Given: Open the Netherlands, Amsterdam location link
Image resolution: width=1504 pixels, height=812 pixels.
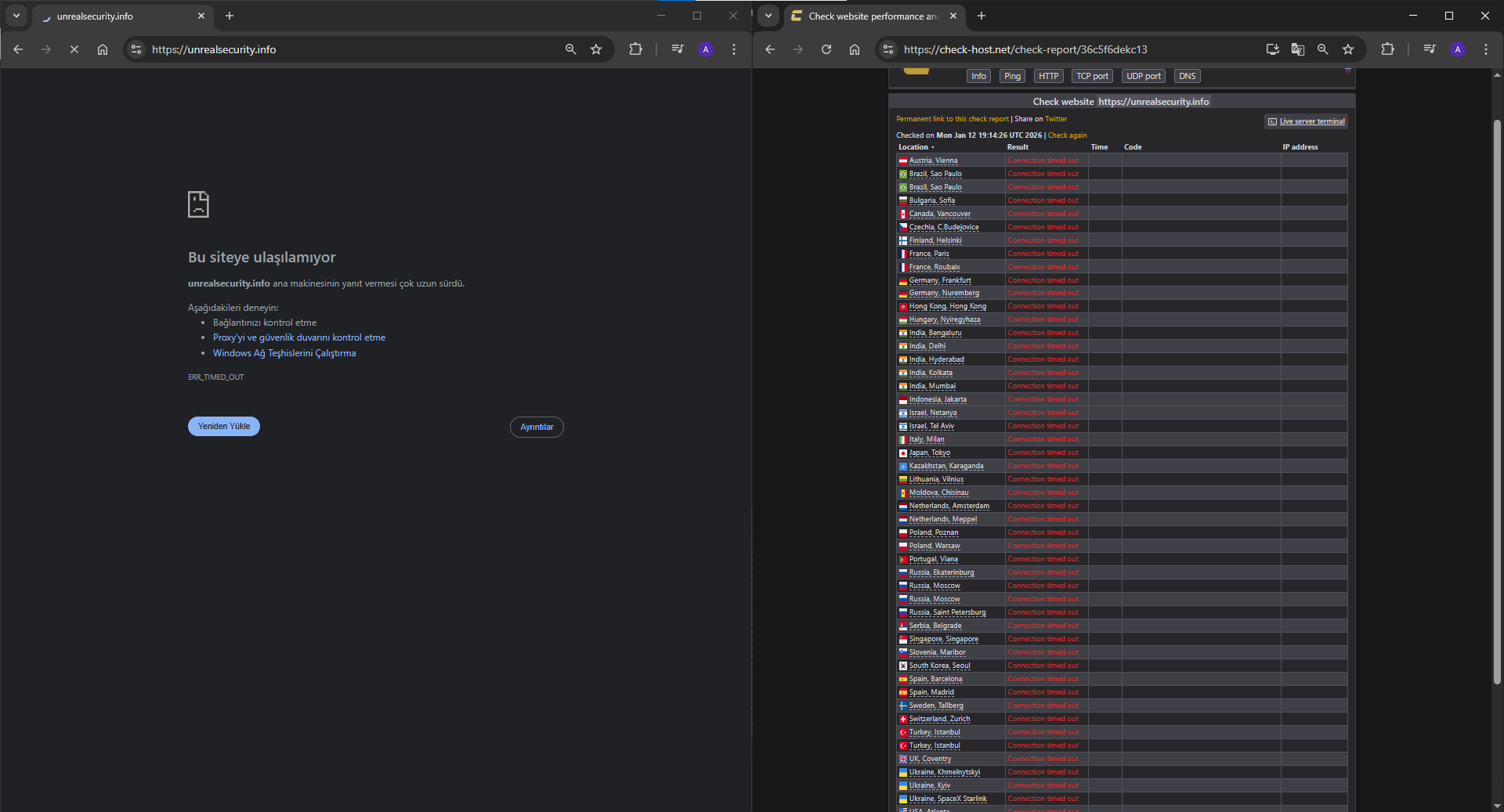Looking at the screenshot, I should click(x=949, y=506).
